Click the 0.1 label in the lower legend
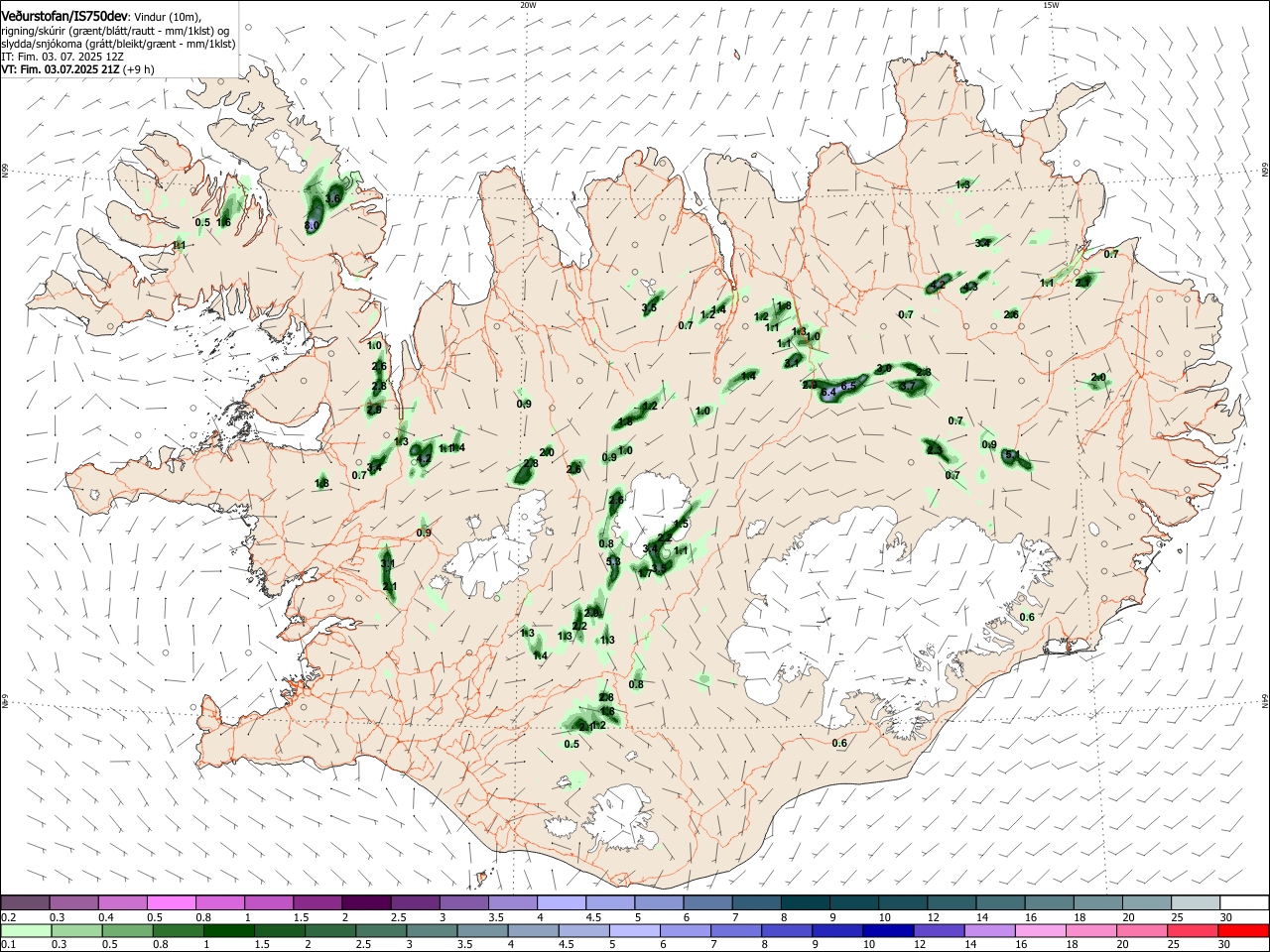This screenshot has height=952, width=1270. point(8,944)
